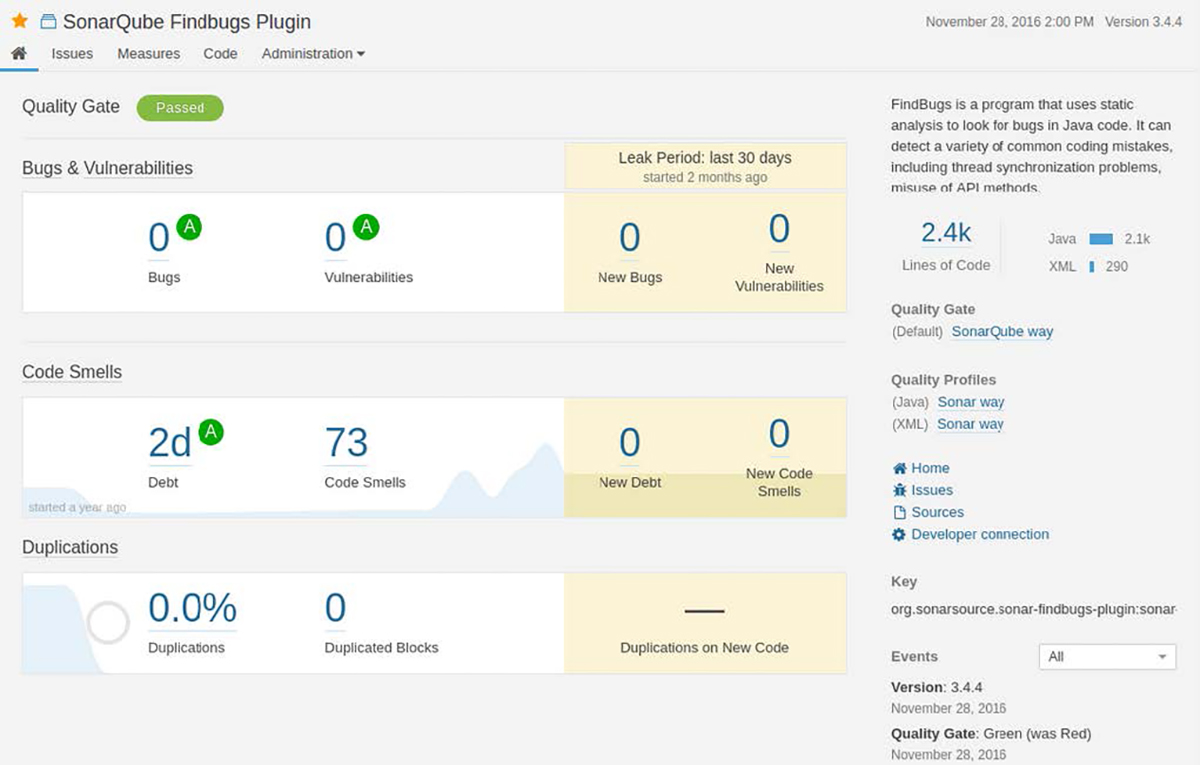Open the 0 New Vulnerabilities count
This screenshot has height=765, width=1200.
(x=779, y=229)
